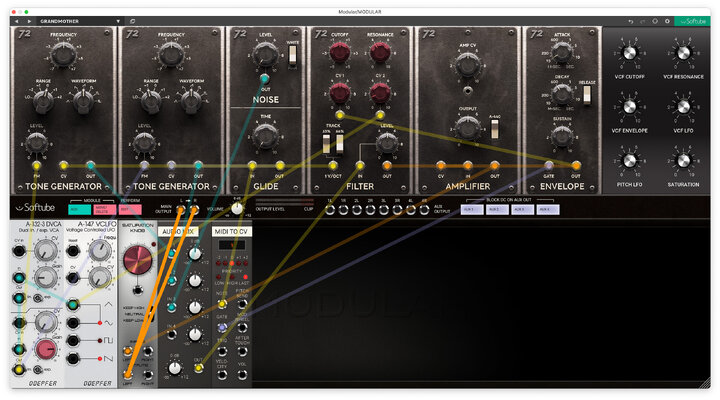The height and width of the screenshot is (400, 720).
Task: Click the noise LEVEL knob
Action: (265, 54)
